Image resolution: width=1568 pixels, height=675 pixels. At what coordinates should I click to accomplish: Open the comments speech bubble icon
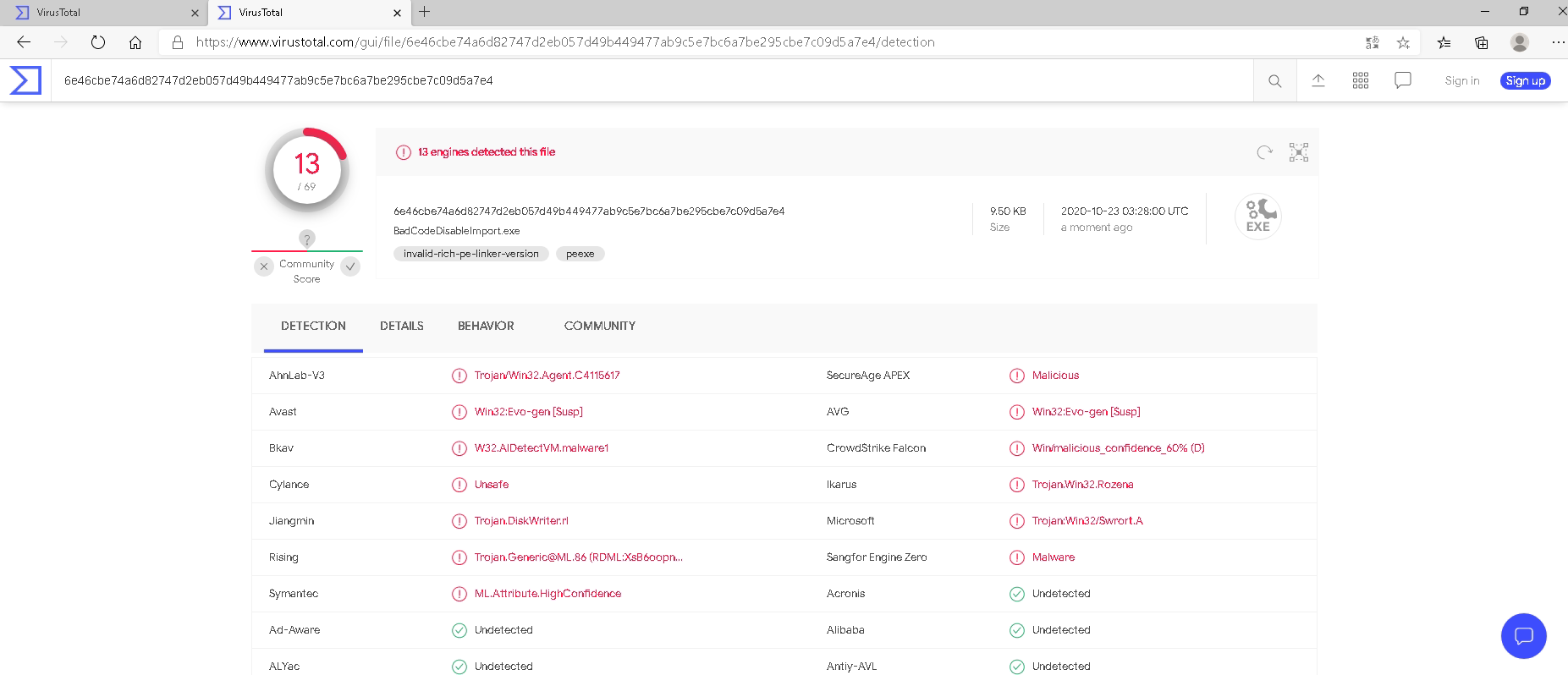click(x=1403, y=80)
